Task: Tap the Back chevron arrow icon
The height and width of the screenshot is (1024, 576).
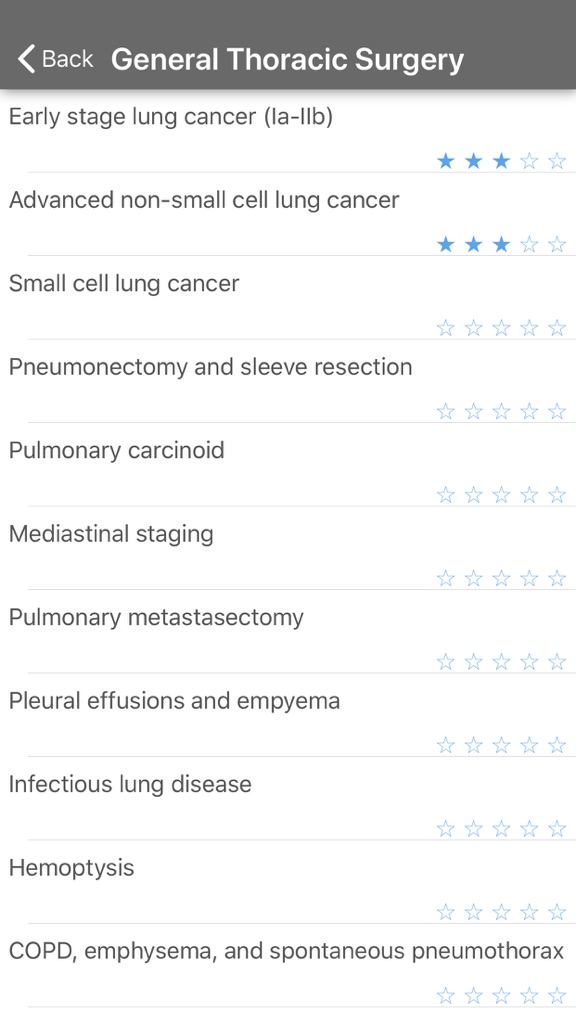Action: pyautogui.click(x=26, y=59)
